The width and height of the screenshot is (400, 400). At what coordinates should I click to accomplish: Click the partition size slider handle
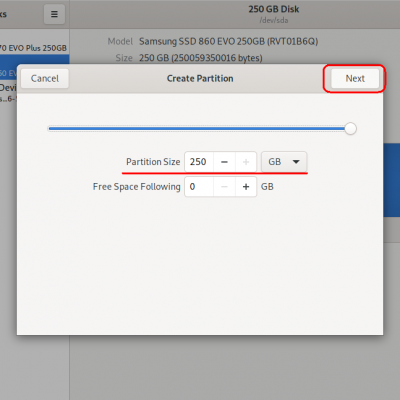[350, 129]
